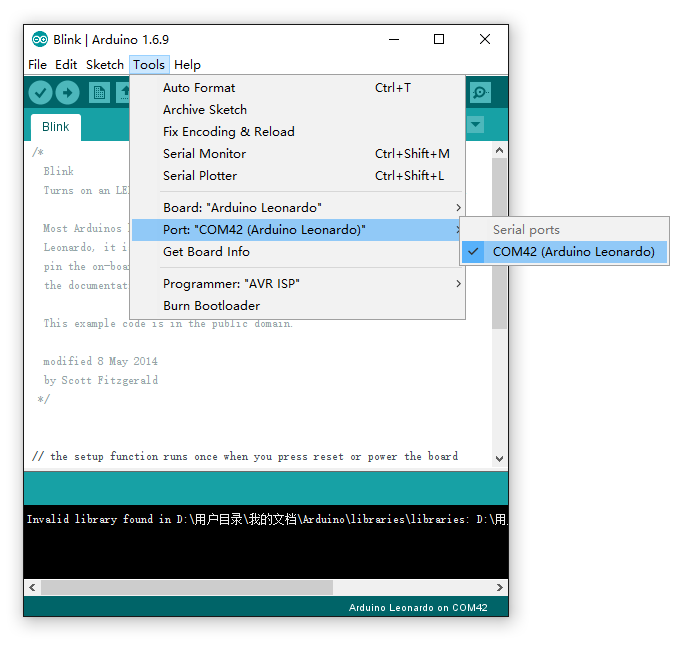Choose Archive Sketch menu entry
The height and width of the screenshot is (651, 684).
tap(298, 110)
